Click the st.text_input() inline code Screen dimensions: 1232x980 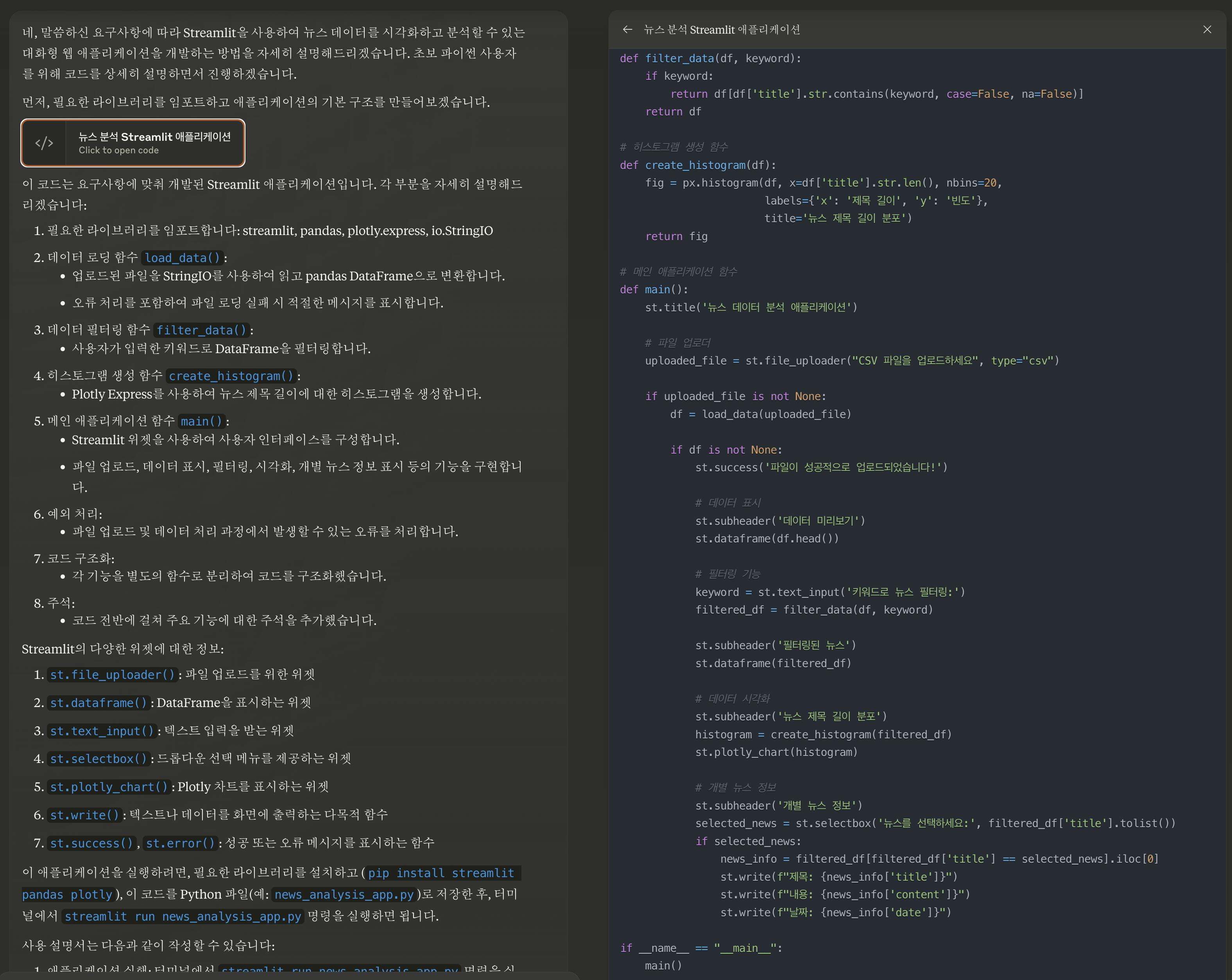[102, 731]
